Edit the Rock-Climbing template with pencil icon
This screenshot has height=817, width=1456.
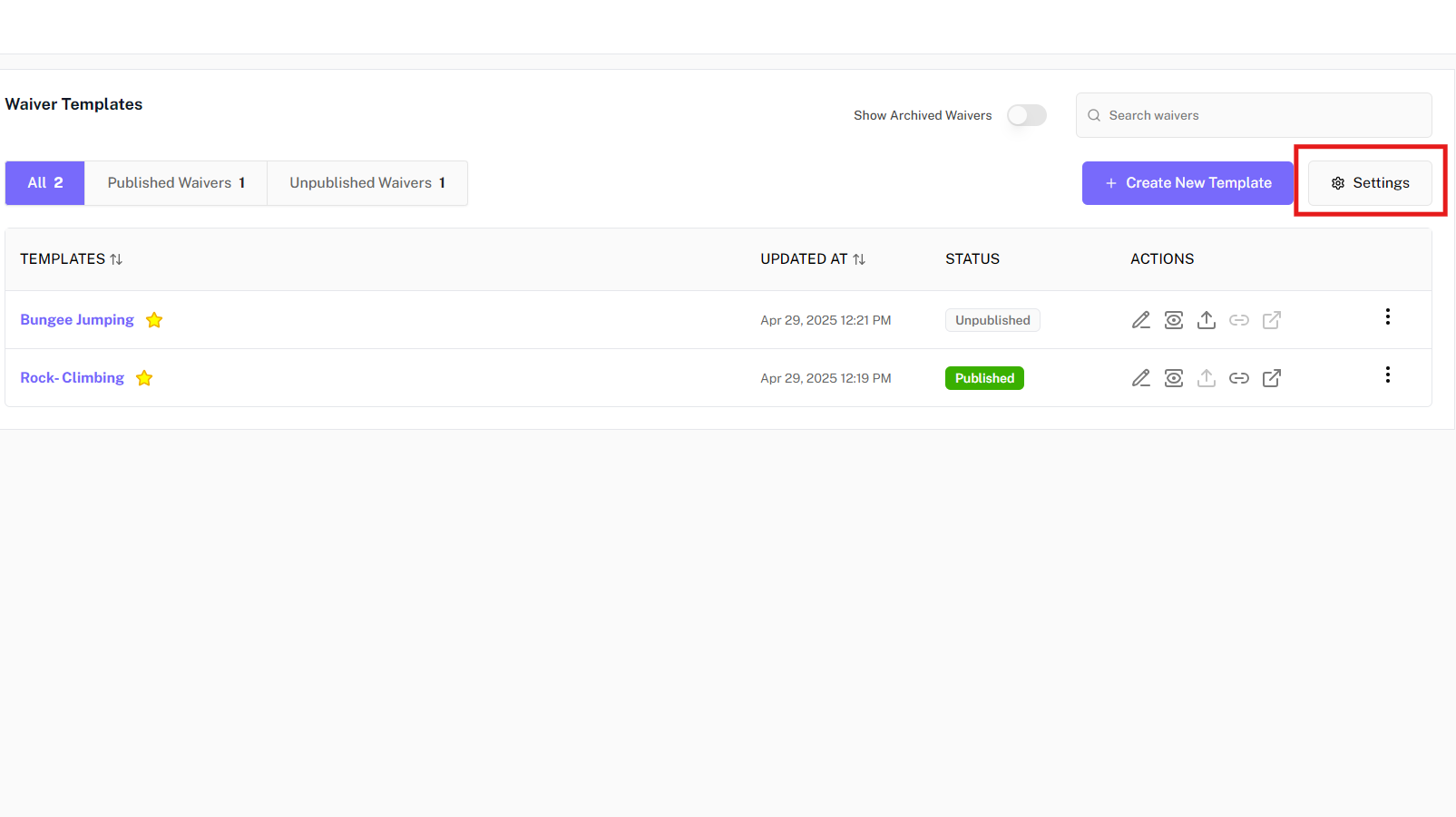pos(1140,378)
